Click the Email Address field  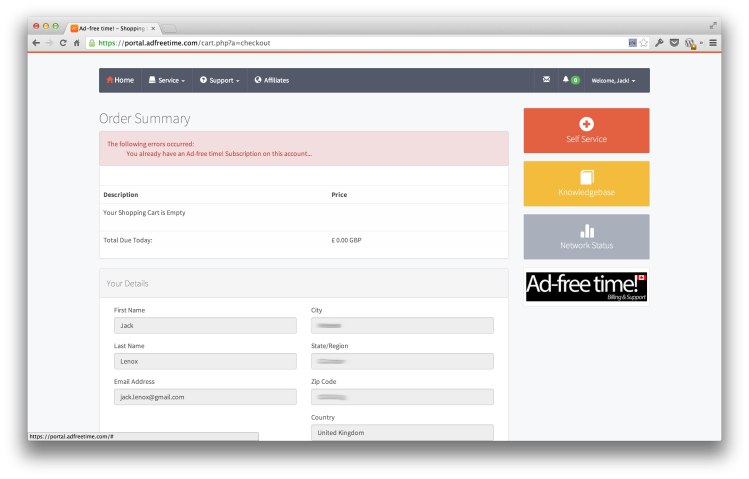(205, 397)
